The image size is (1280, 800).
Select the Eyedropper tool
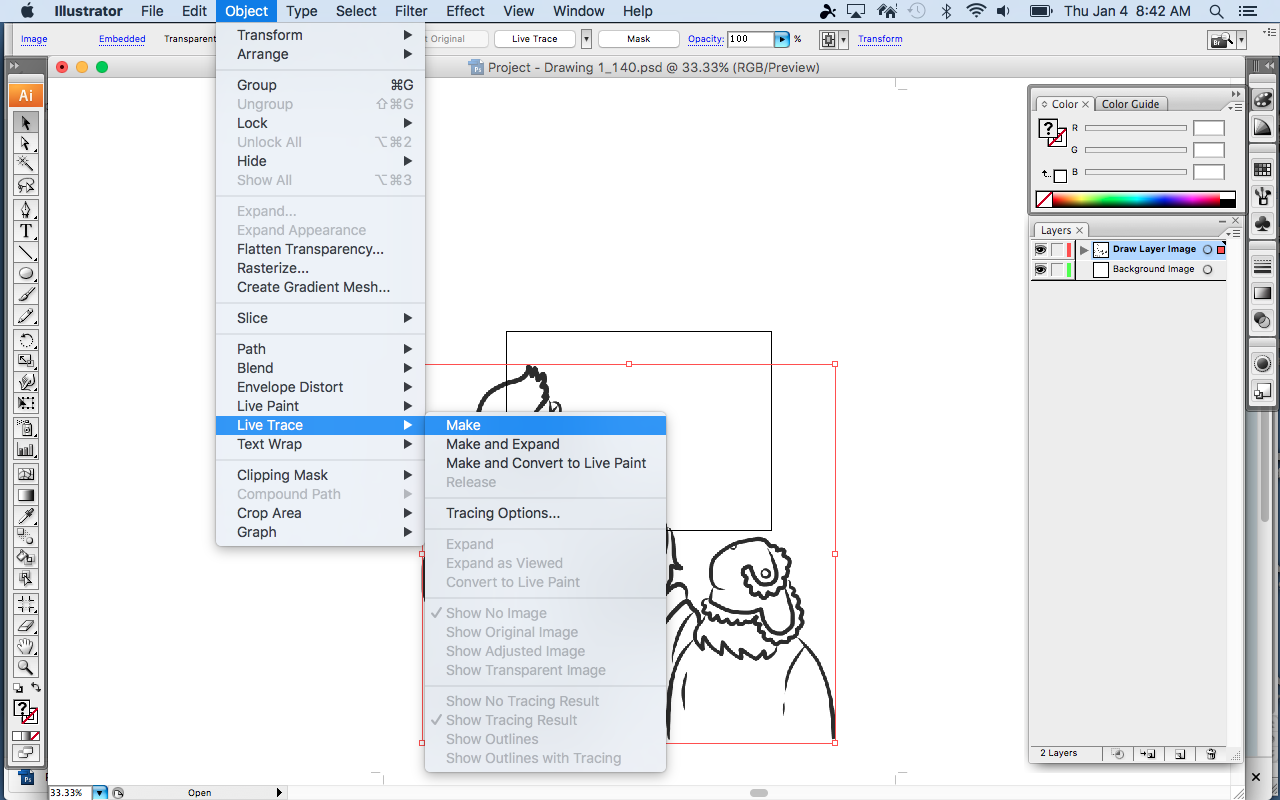[x=26, y=516]
